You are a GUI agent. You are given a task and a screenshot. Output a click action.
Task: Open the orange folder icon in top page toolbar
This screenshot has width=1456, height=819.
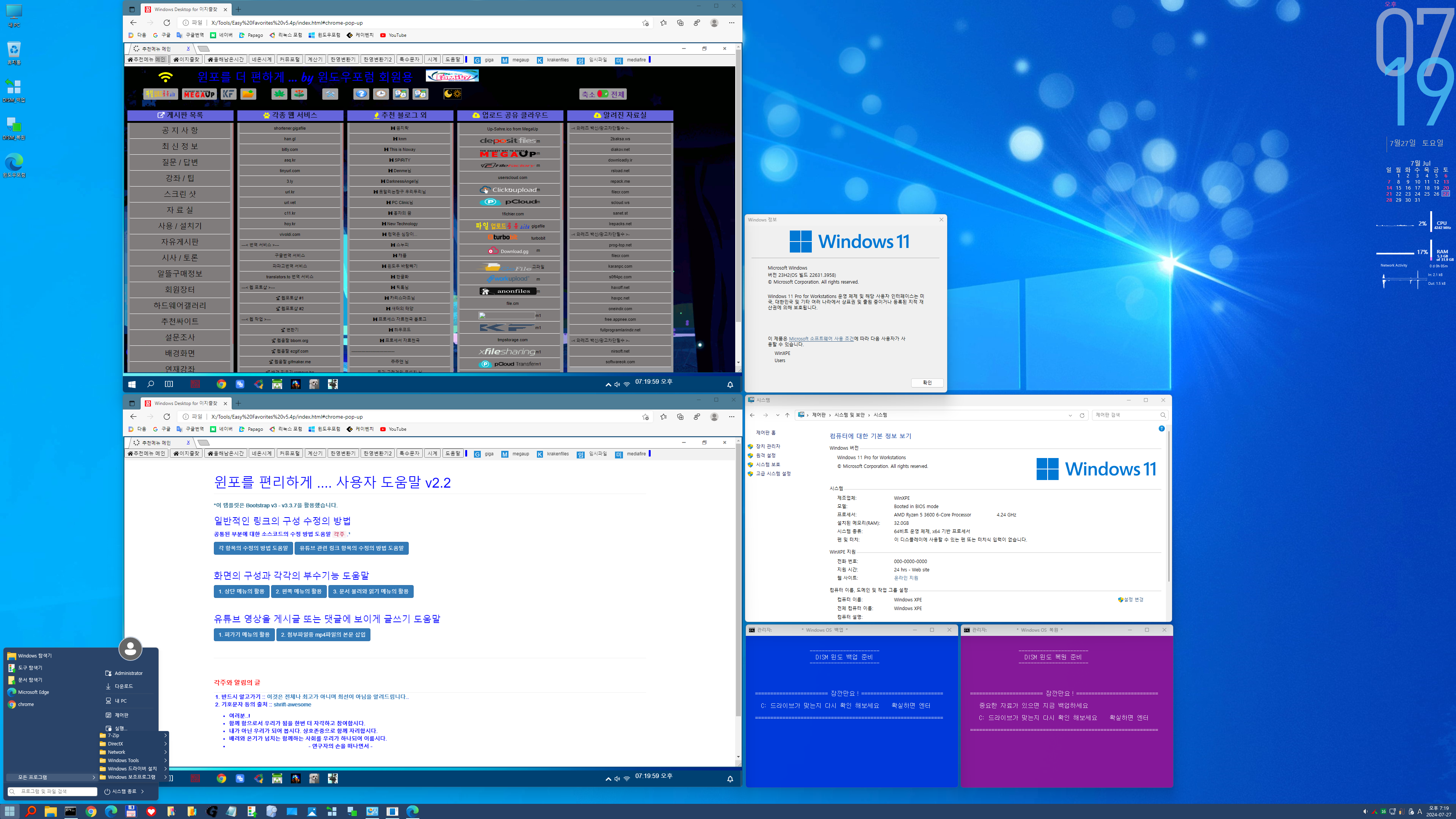click(x=248, y=94)
